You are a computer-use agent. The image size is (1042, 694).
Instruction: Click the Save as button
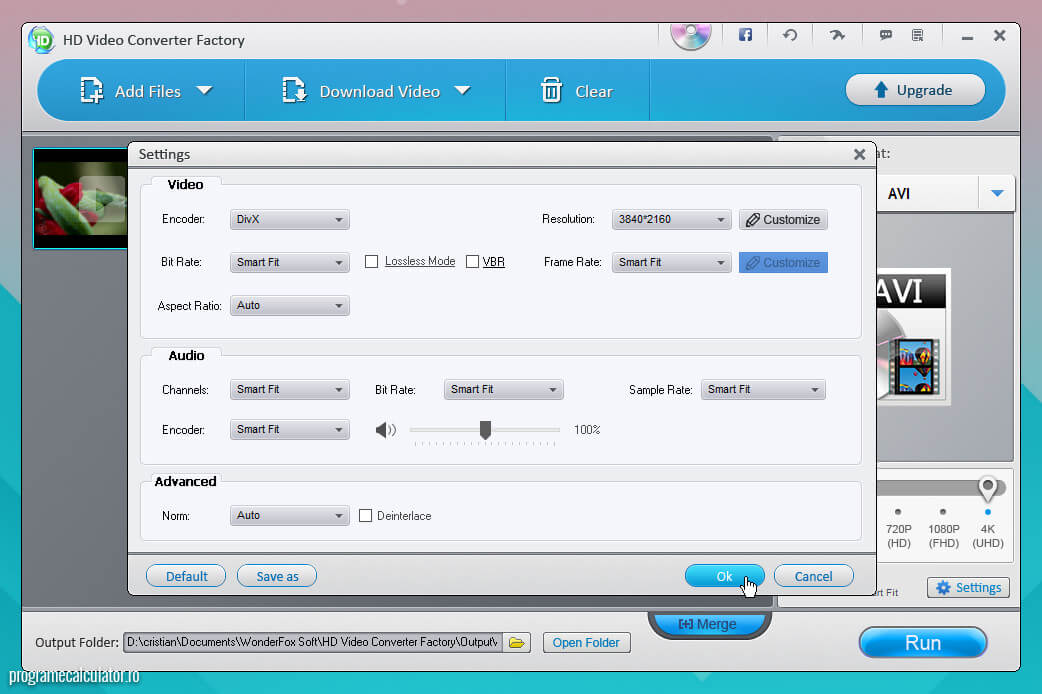(x=277, y=576)
